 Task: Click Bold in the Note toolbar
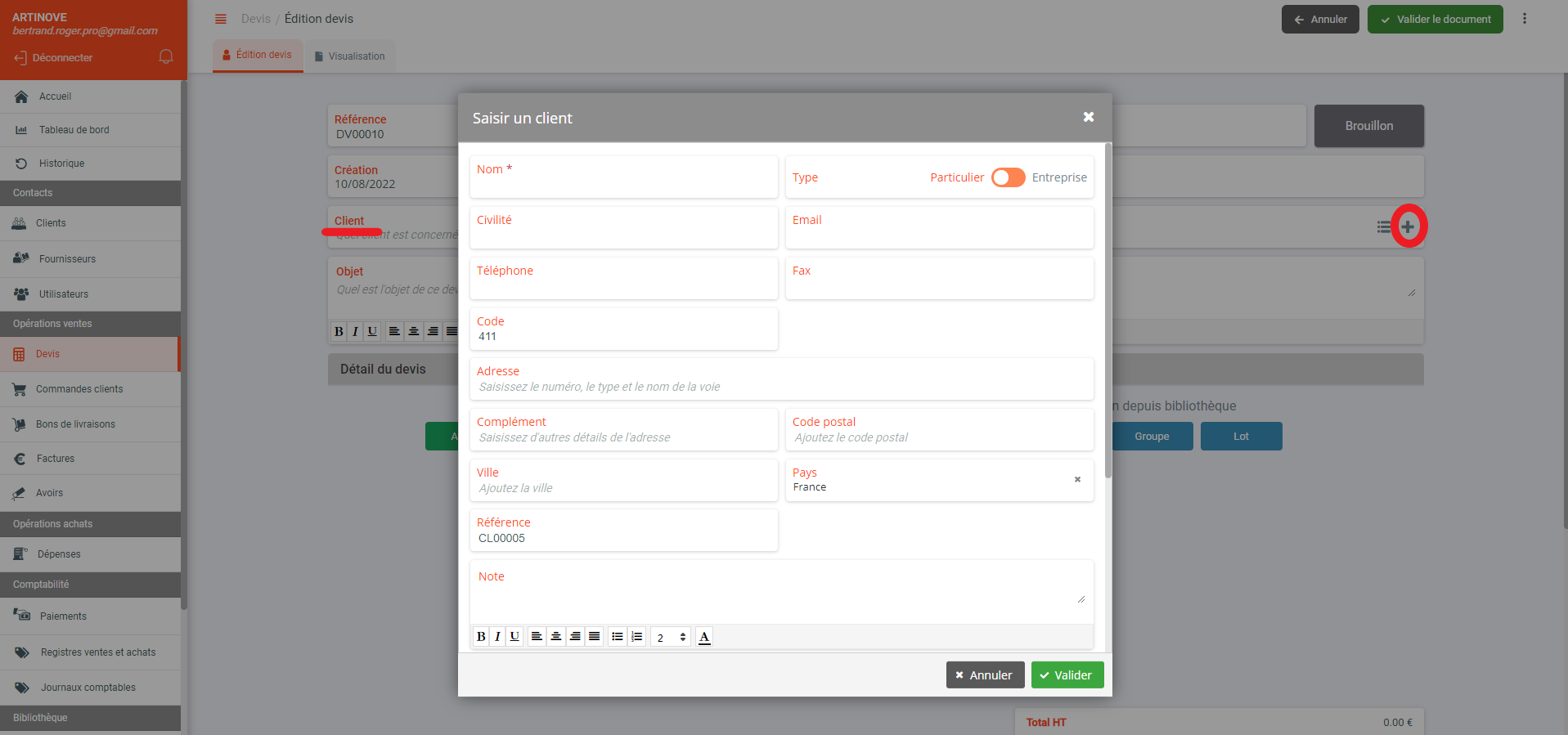coord(481,637)
